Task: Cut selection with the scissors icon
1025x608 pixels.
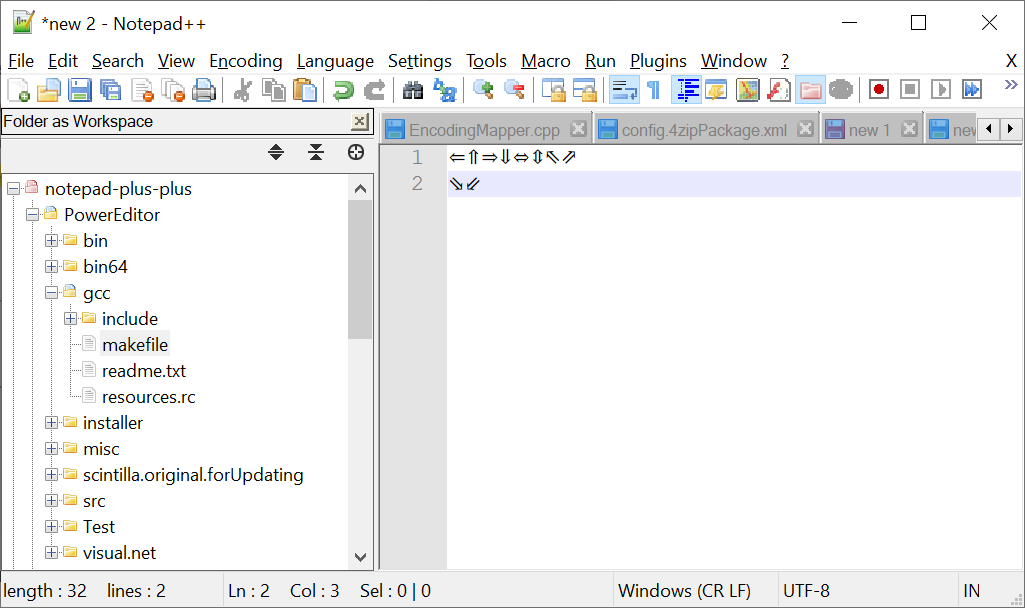Action: (x=243, y=90)
